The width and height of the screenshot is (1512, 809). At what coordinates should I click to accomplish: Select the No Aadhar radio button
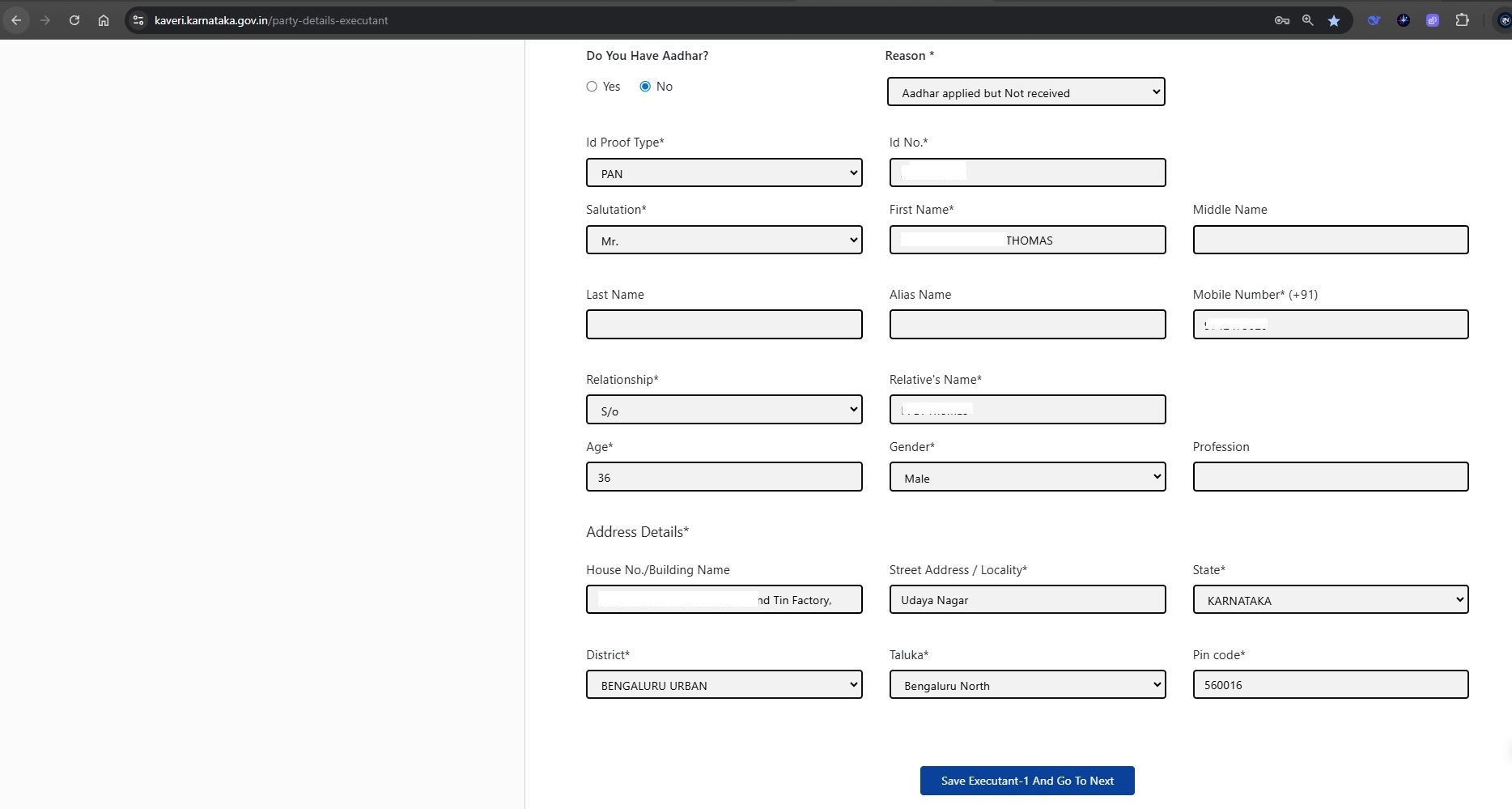(645, 87)
